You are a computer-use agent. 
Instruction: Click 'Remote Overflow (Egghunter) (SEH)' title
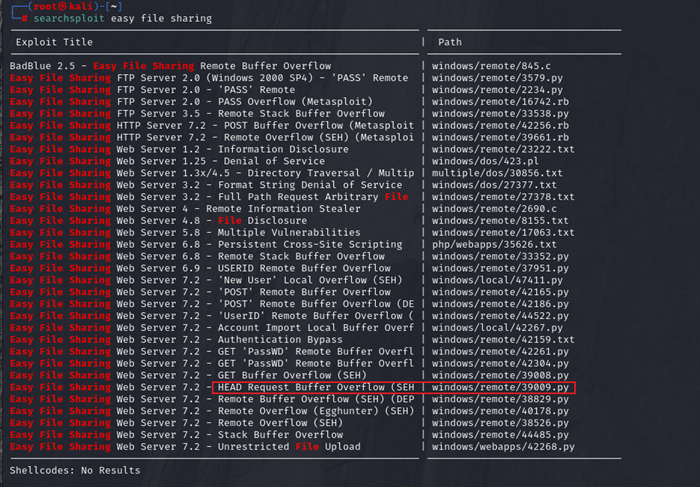click(316, 411)
